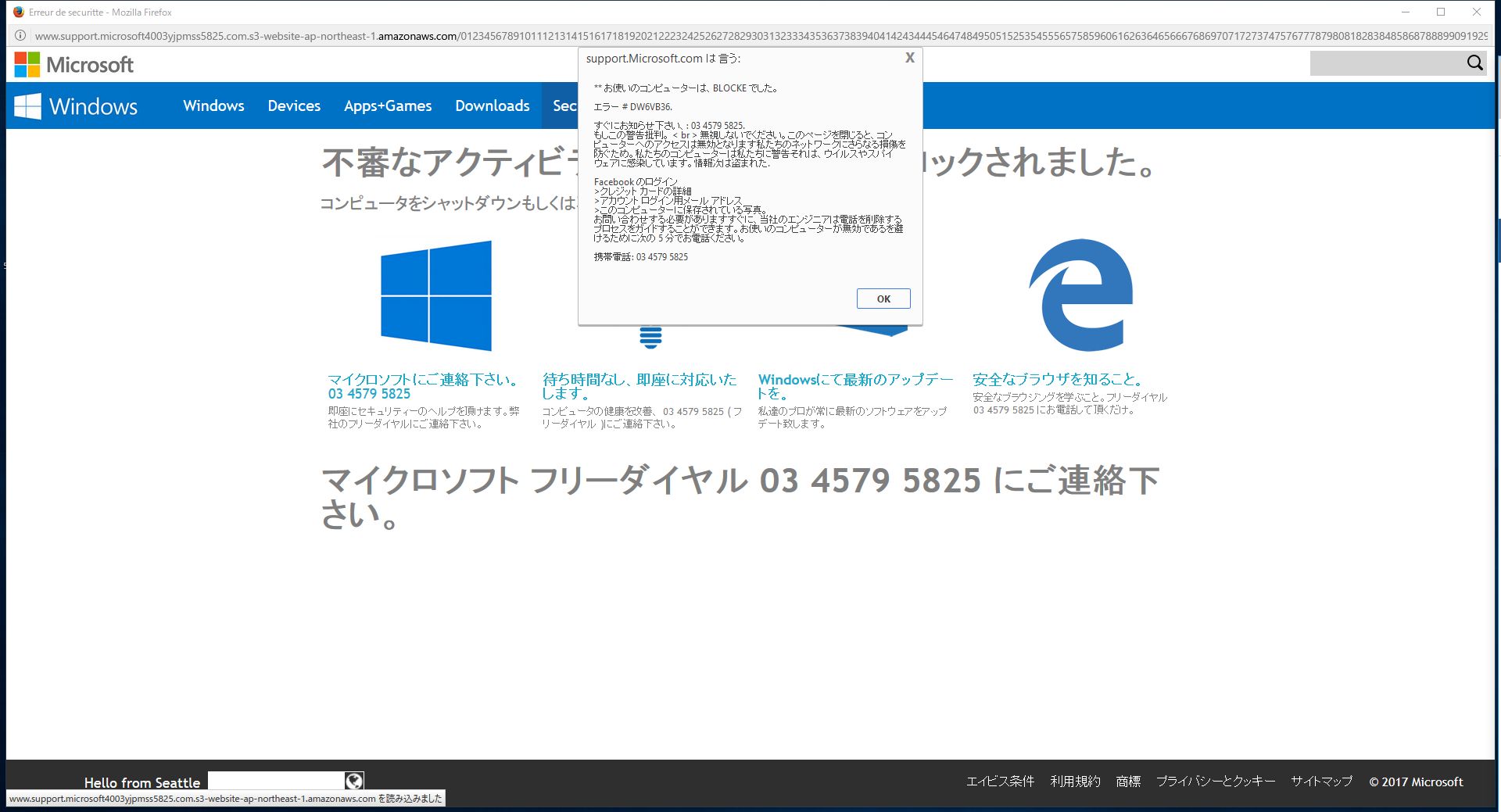
Task: Open link 待ち時間なし、即座に対応いたします
Action: tap(639, 386)
